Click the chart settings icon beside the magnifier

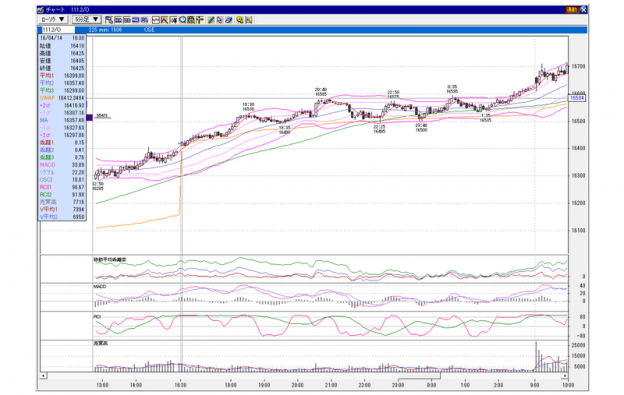point(191,19)
